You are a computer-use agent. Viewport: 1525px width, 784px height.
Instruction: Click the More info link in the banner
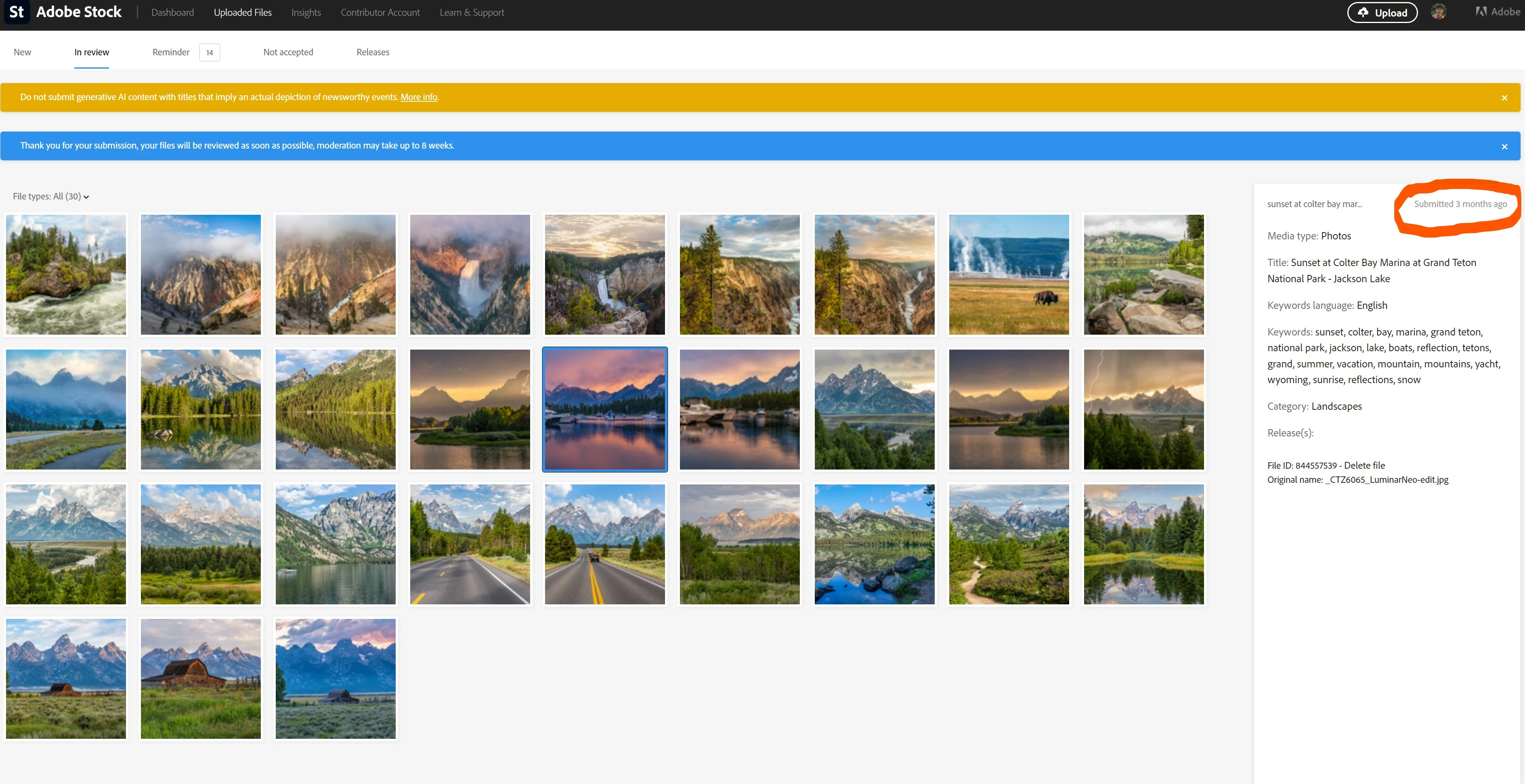point(419,97)
